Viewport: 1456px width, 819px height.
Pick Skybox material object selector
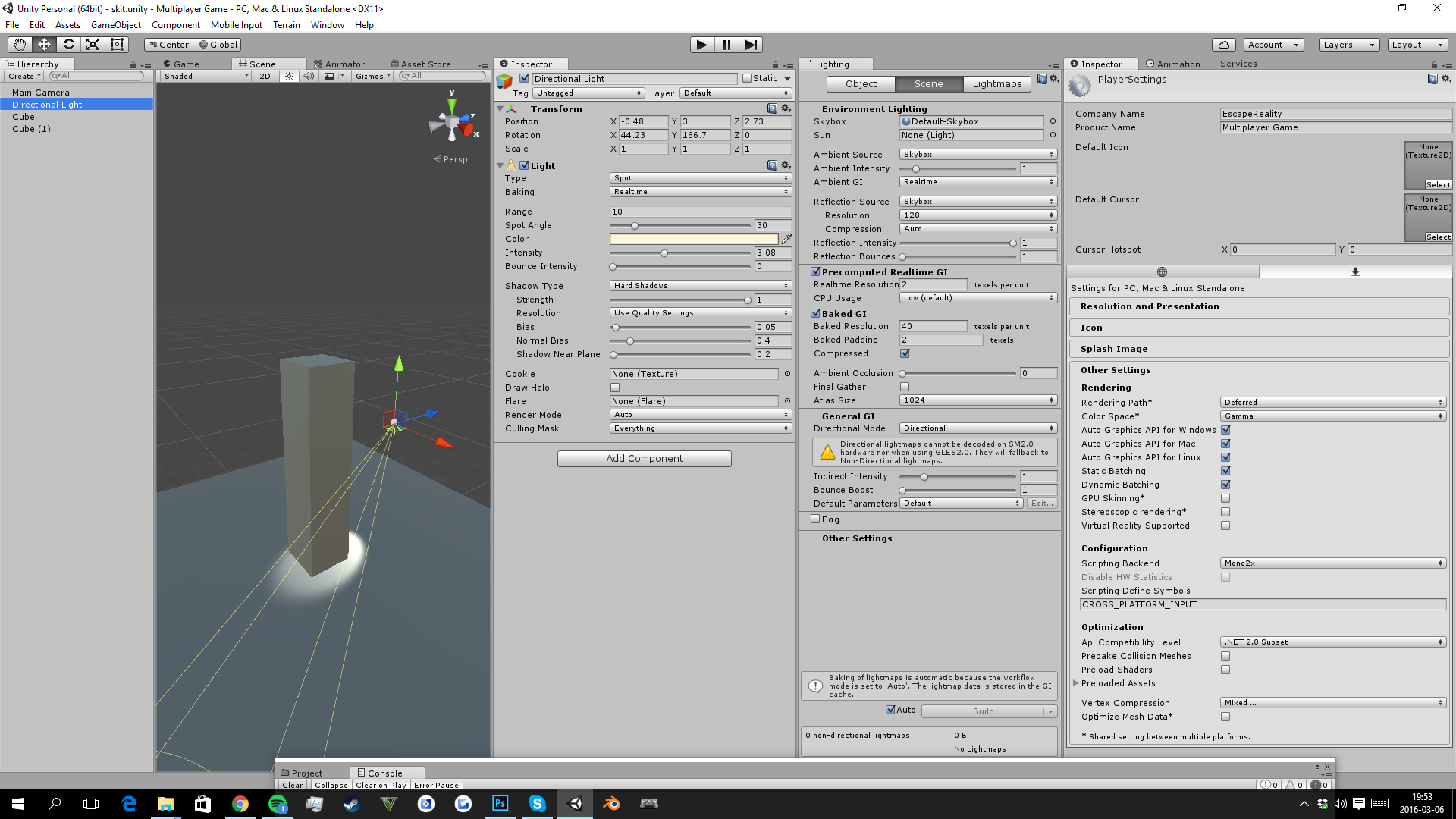point(1053,121)
